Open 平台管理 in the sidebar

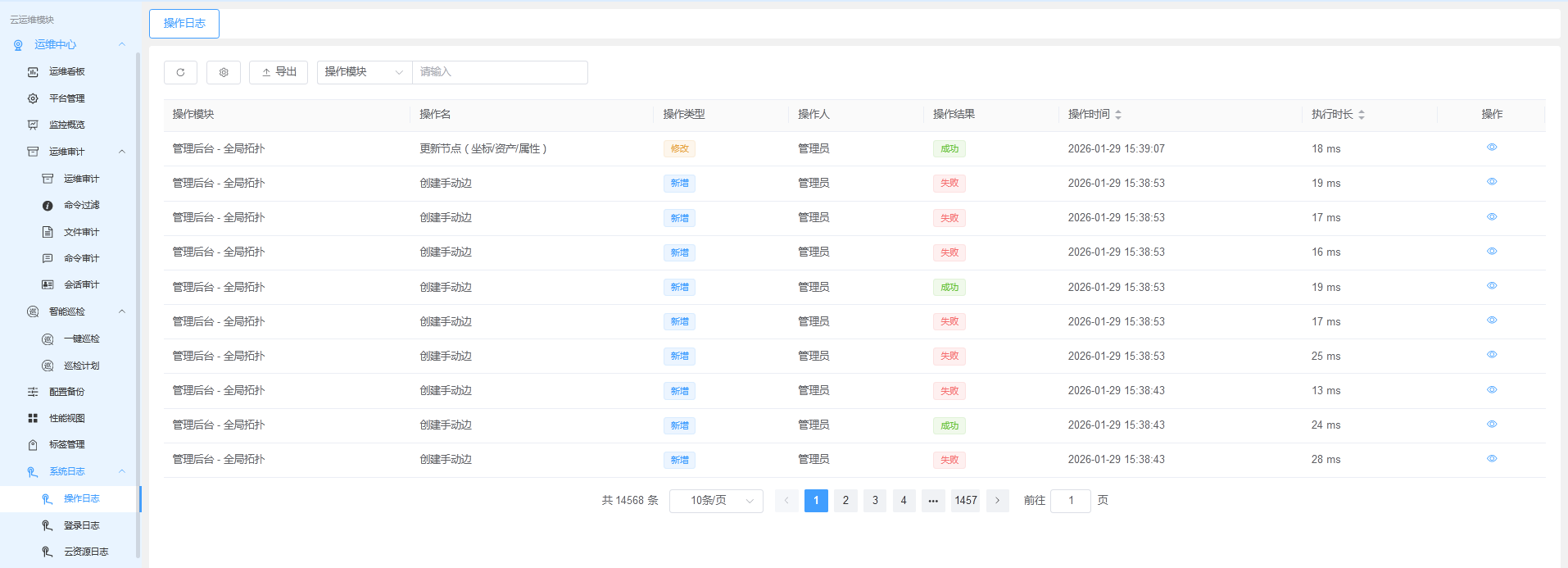click(x=67, y=98)
